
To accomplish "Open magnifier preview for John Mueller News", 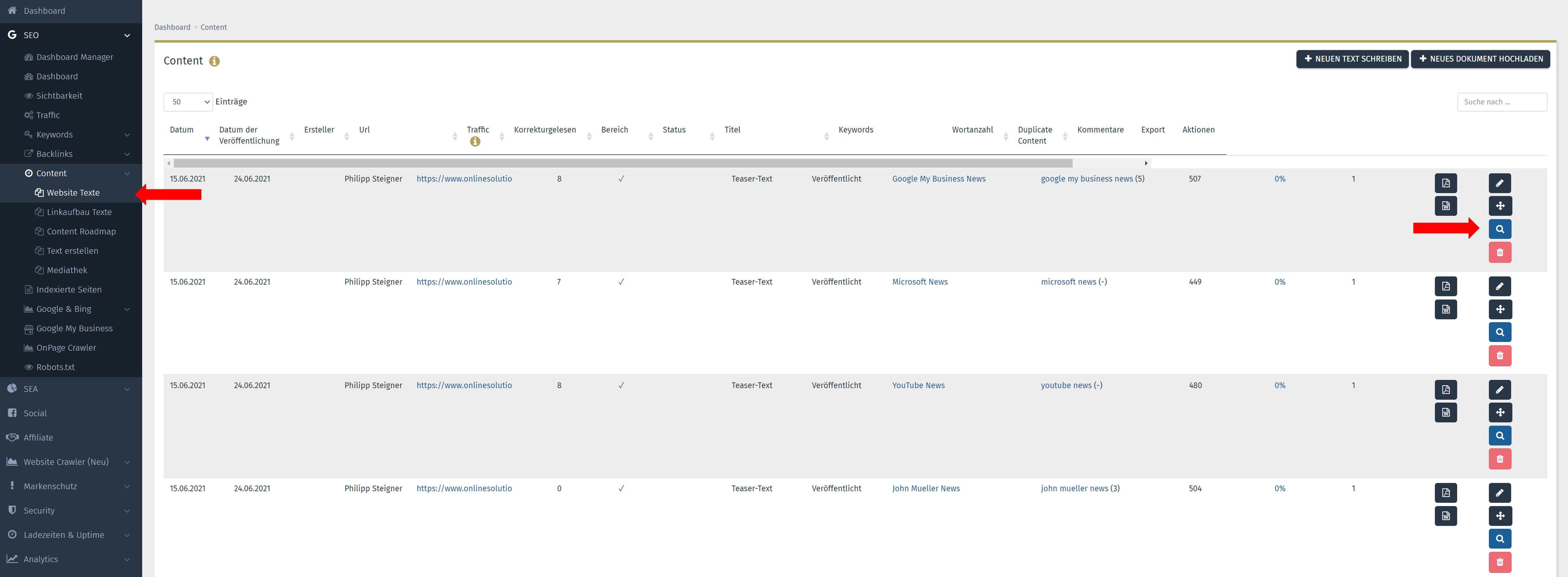I will tap(1500, 538).
